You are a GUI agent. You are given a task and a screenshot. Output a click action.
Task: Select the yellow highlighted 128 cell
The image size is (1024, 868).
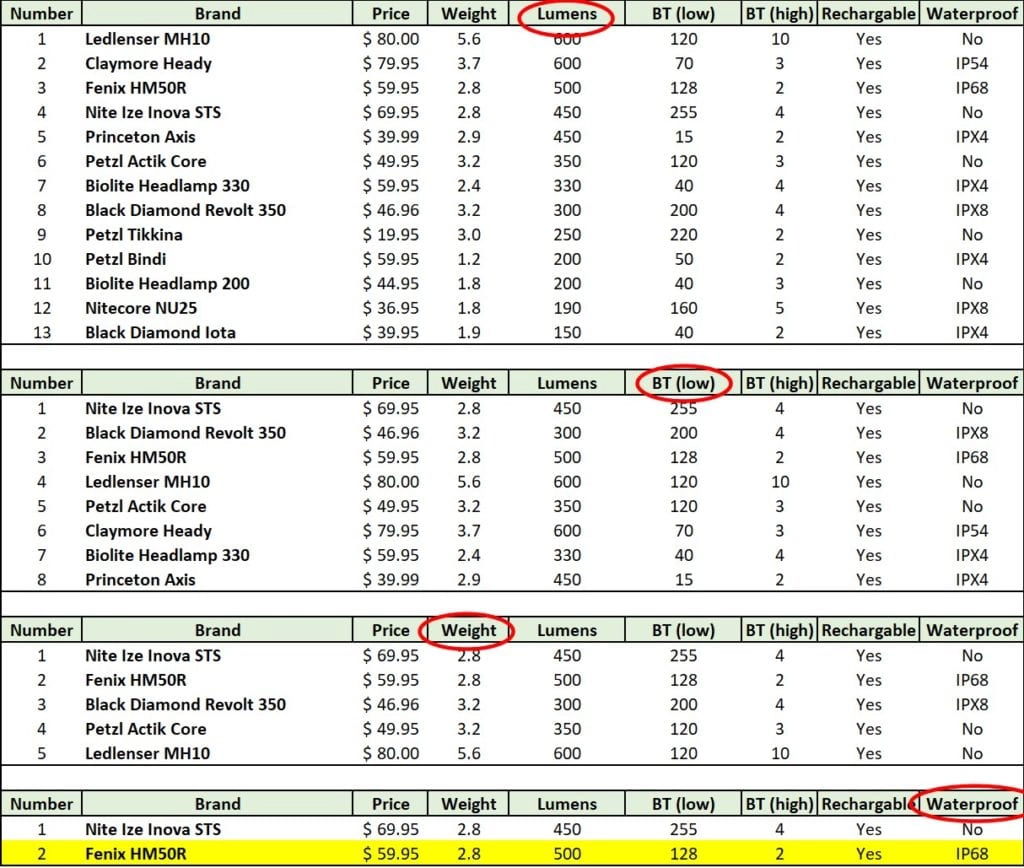tap(683, 854)
